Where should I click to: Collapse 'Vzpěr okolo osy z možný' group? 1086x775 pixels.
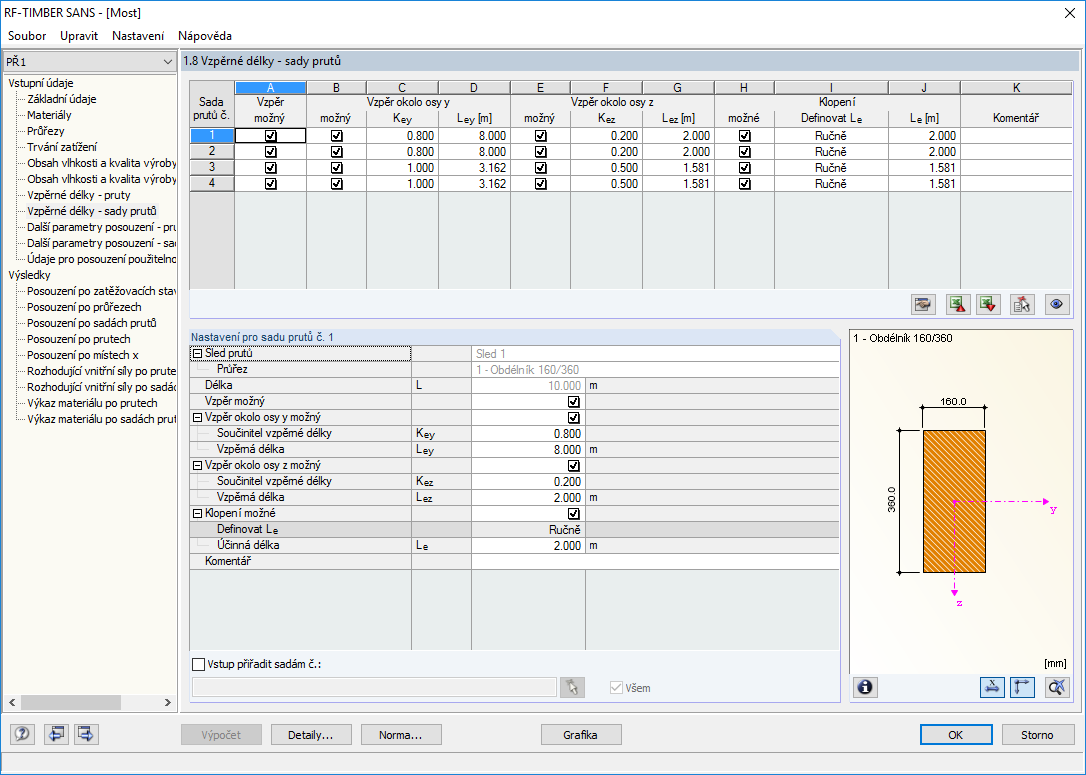pos(197,466)
